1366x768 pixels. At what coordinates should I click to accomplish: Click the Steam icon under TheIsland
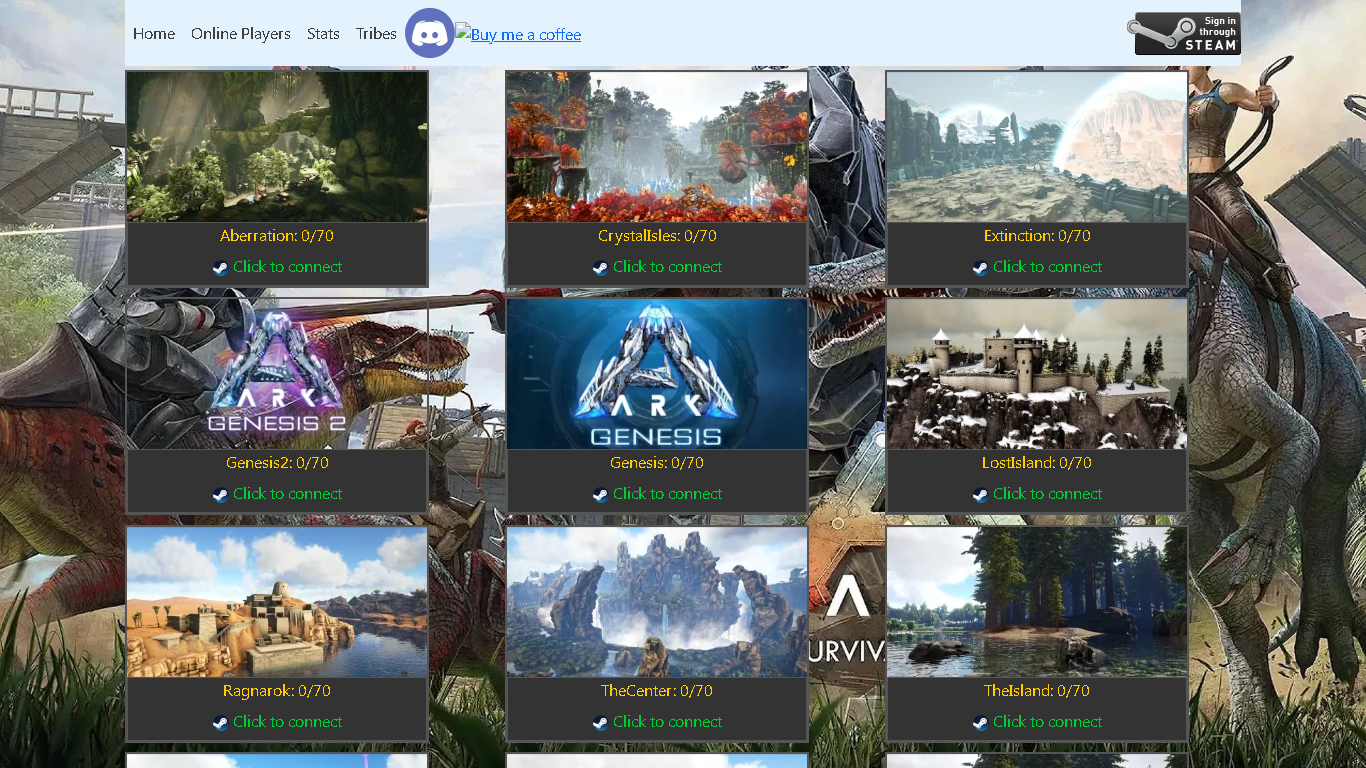[x=980, y=722]
